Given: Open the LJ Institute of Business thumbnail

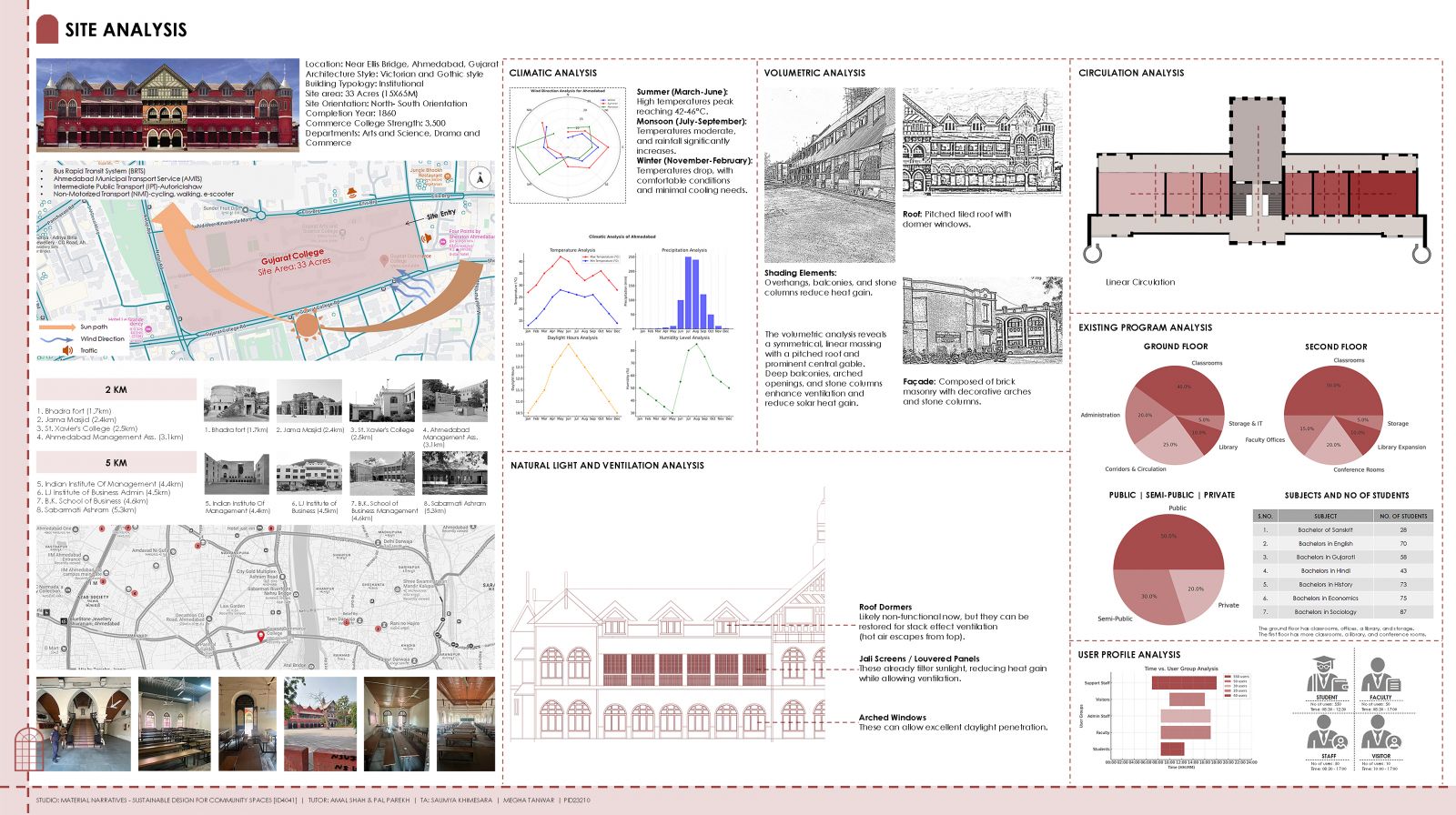Looking at the screenshot, I should (309, 474).
